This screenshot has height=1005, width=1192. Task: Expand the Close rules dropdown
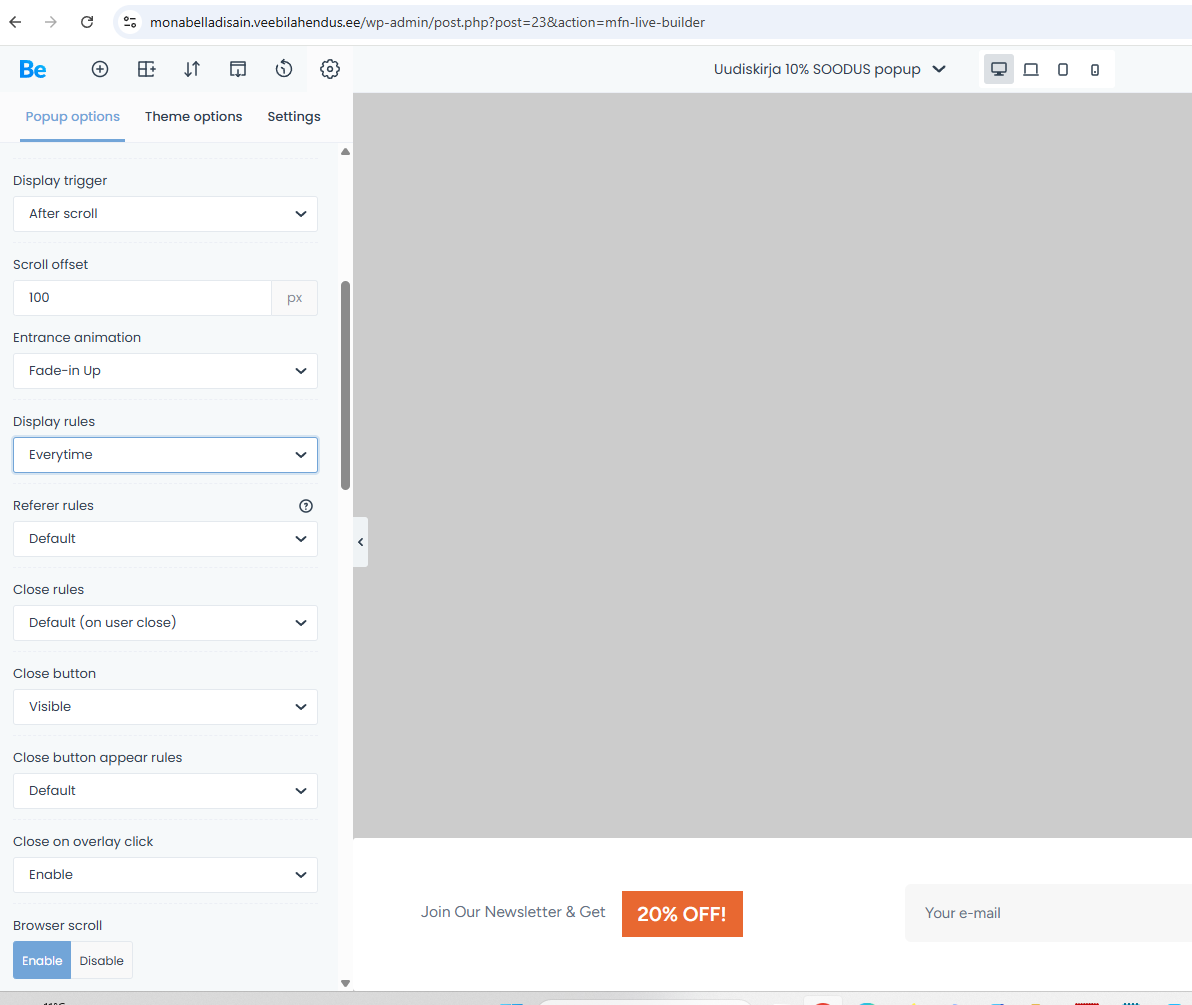pyautogui.click(x=165, y=623)
